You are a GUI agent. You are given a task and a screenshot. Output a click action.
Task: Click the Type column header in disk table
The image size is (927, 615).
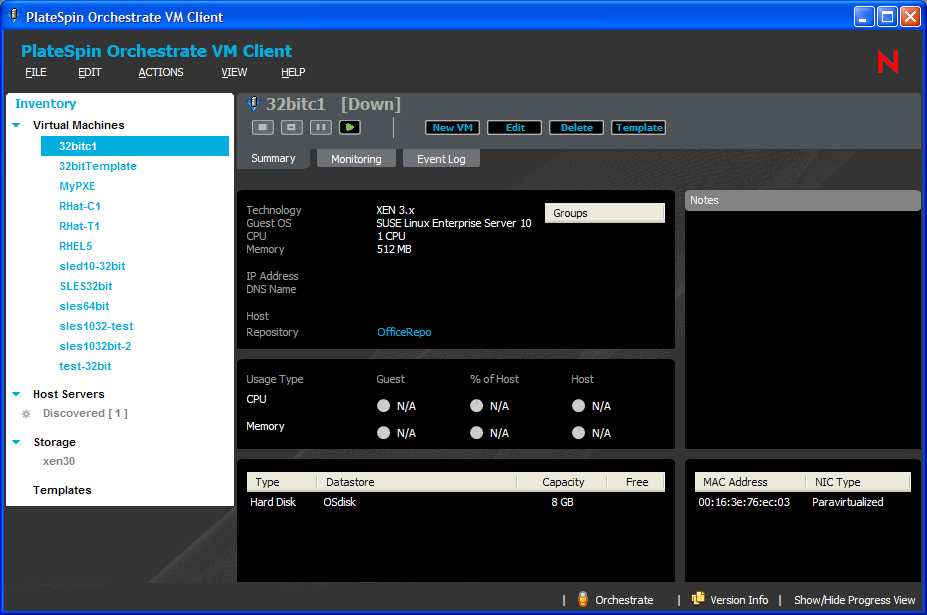pyautogui.click(x=282, y=482)
